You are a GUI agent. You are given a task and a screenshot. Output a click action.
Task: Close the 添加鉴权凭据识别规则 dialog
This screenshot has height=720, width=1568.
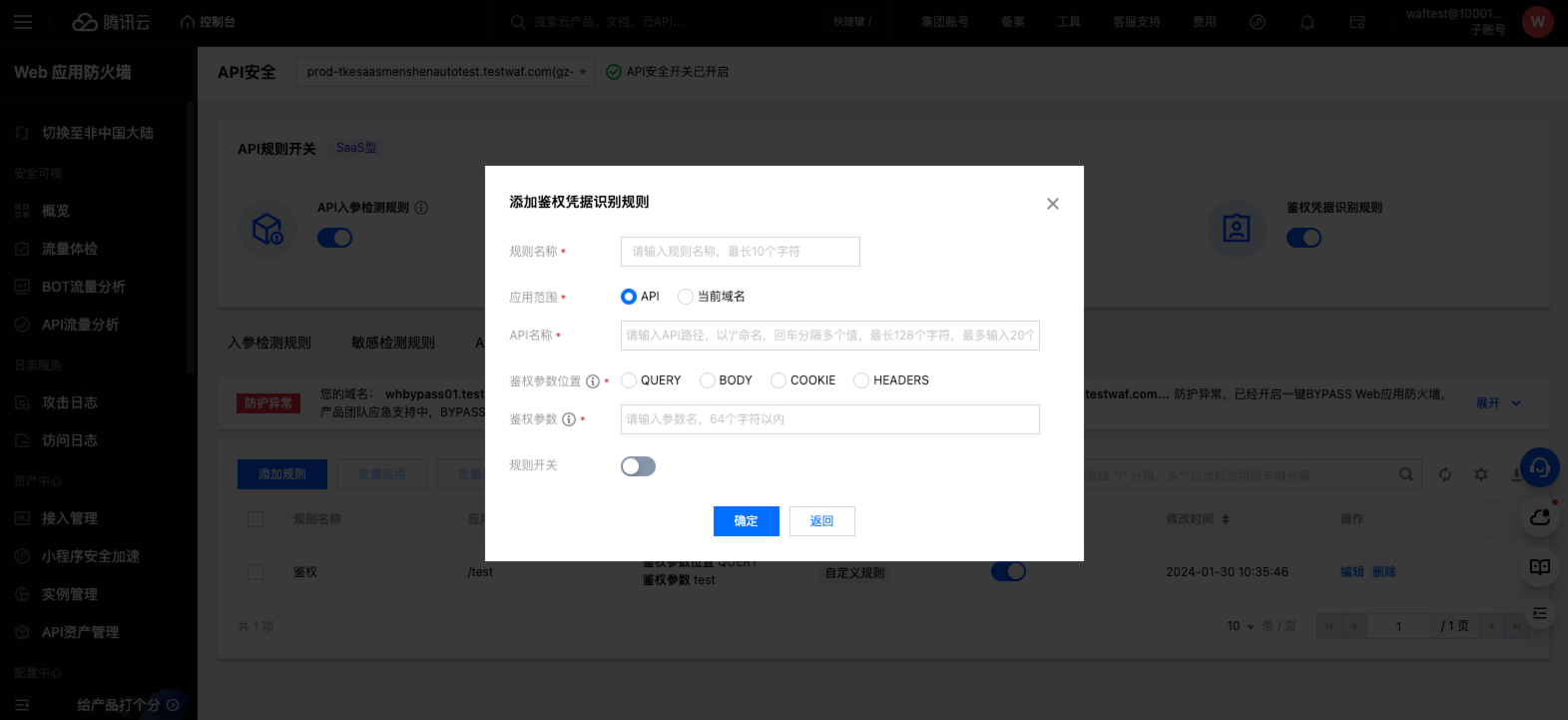click(x=1052, y=204)
